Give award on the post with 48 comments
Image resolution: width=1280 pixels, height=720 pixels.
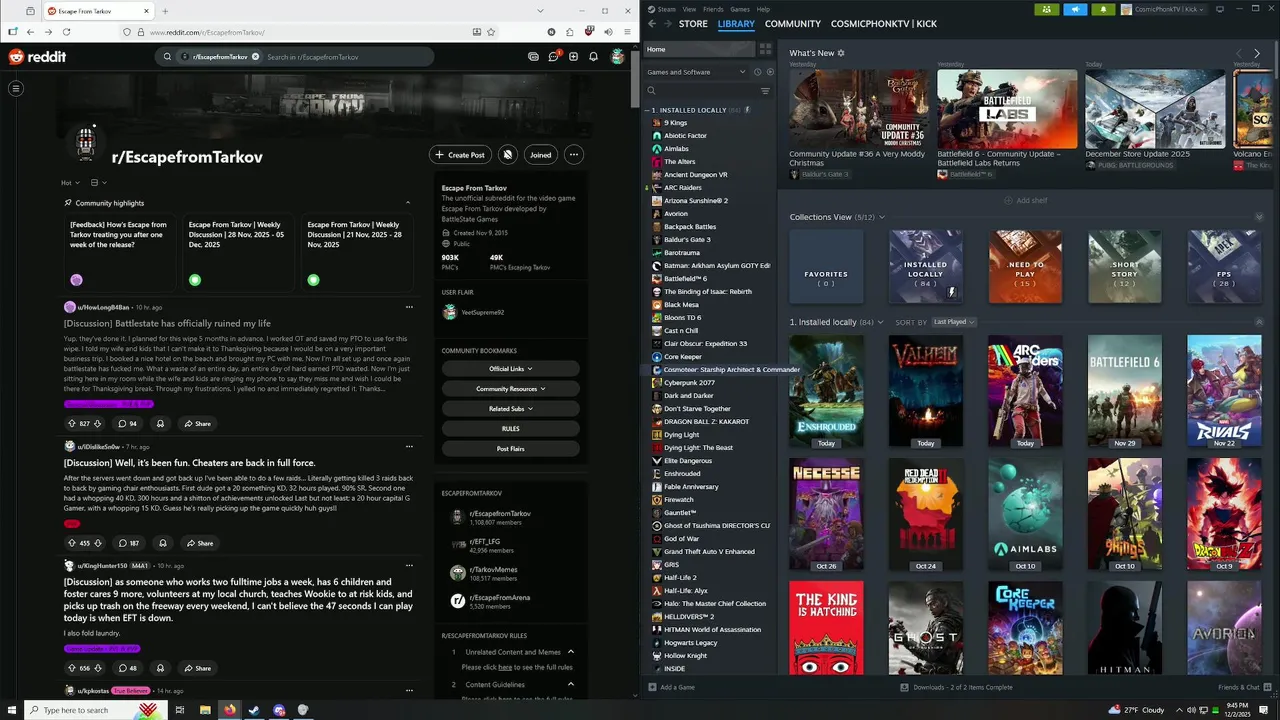click(160, 668)
